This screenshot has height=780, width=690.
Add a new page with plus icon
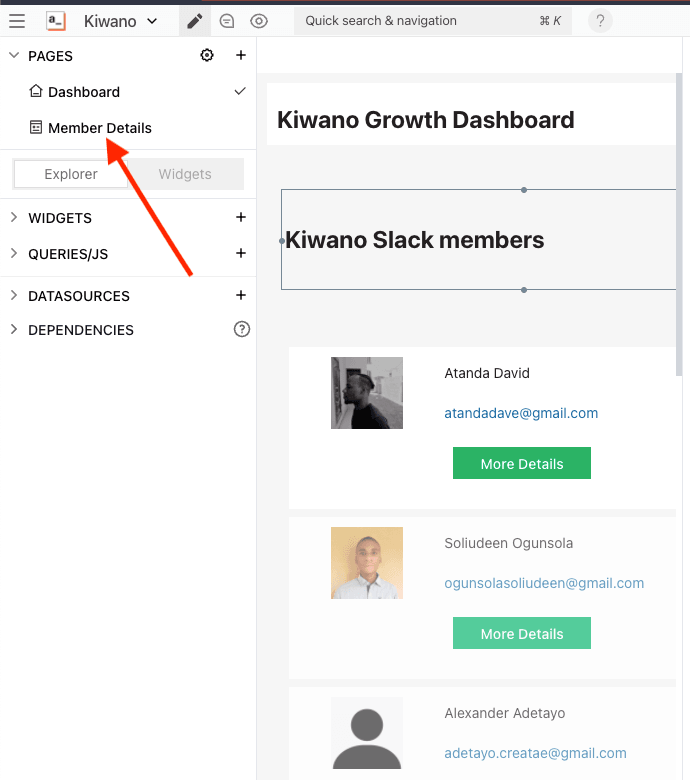[241, 56]
